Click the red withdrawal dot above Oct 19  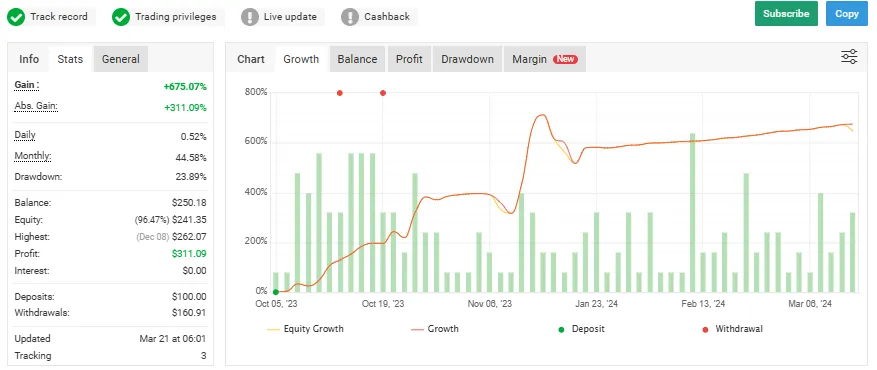383,93
